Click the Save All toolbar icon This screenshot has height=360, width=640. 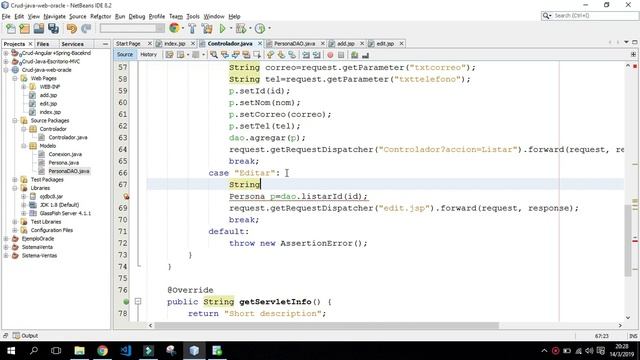[53, 29]
